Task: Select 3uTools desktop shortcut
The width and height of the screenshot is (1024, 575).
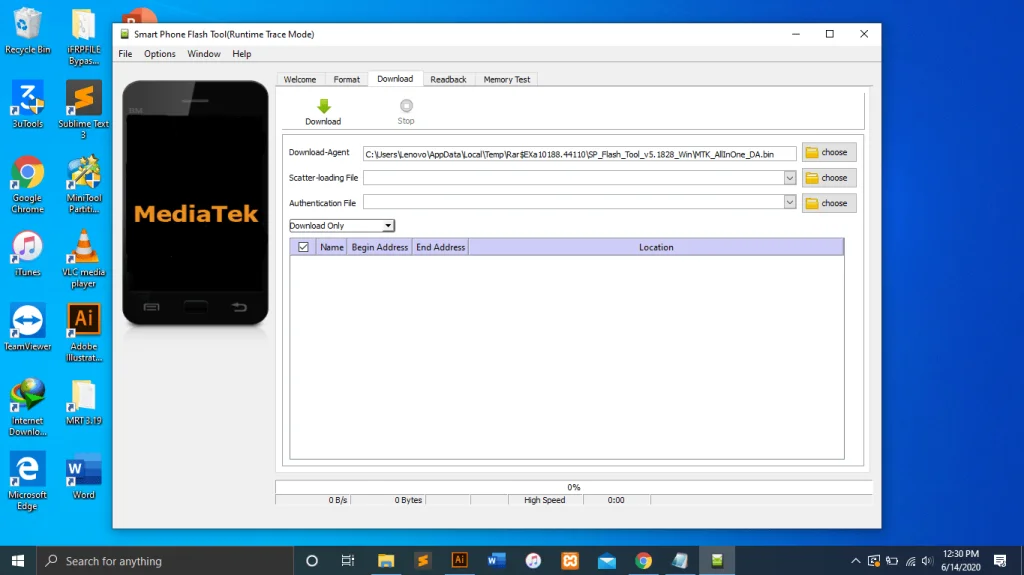Action: click(x=27, y=105)
